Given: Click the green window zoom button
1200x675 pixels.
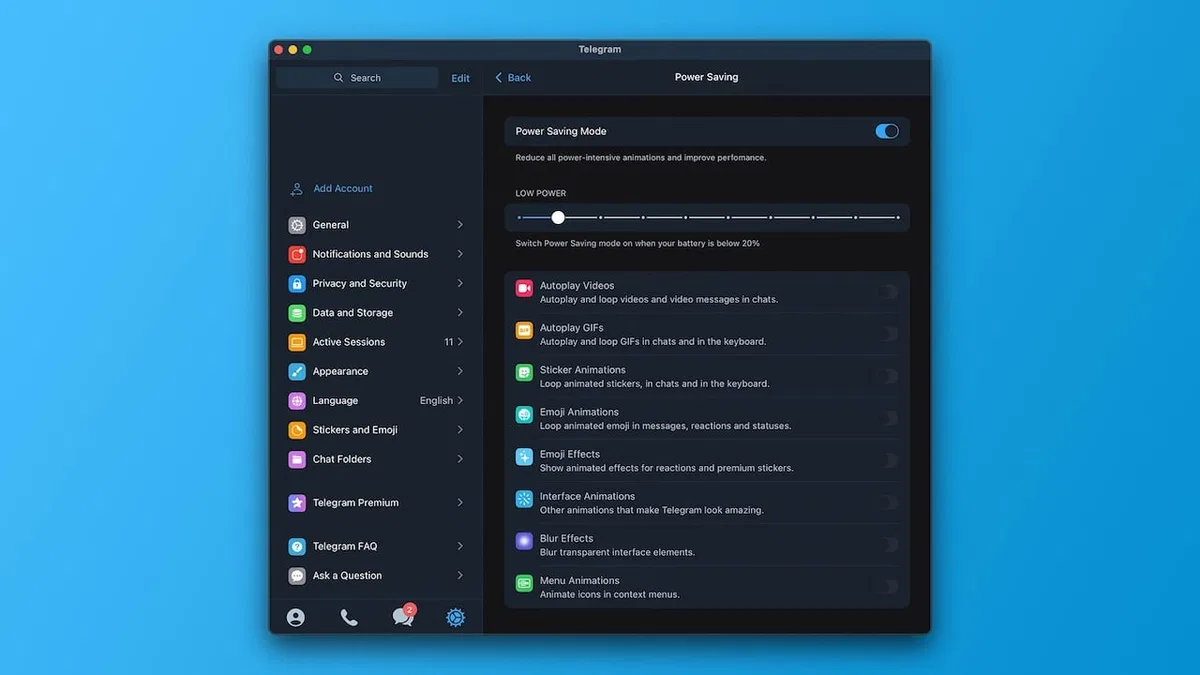Looking at the screenshot, I should tap(307, 50).
